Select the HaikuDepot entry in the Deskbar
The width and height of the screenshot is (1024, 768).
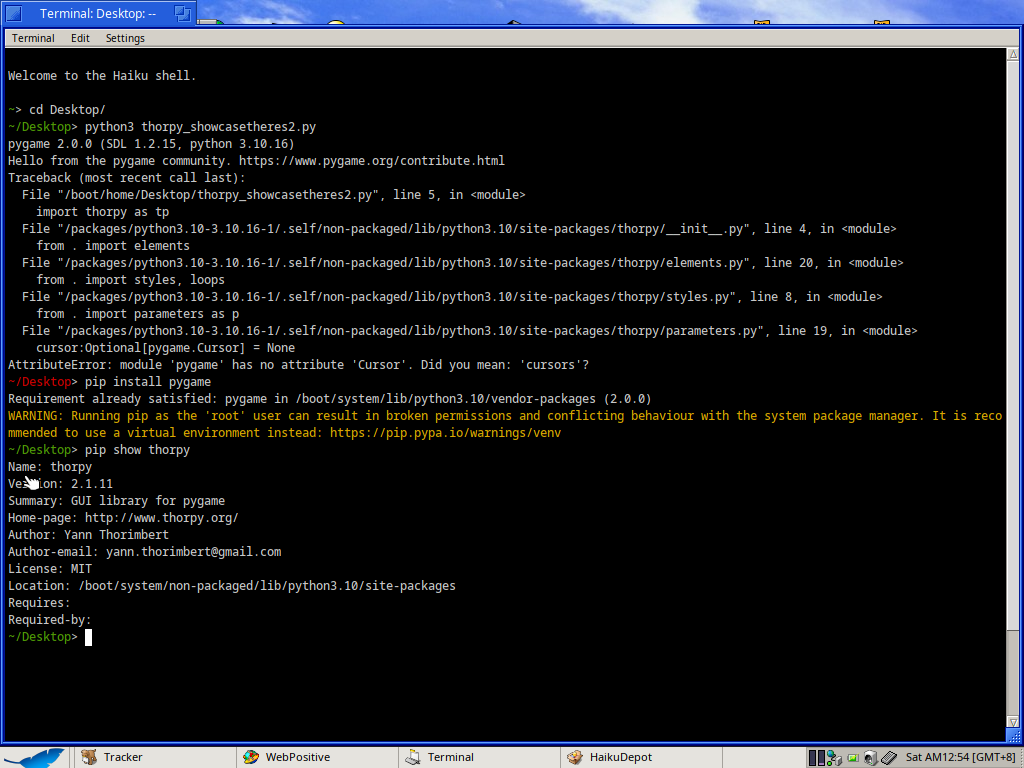coord(610,757)
